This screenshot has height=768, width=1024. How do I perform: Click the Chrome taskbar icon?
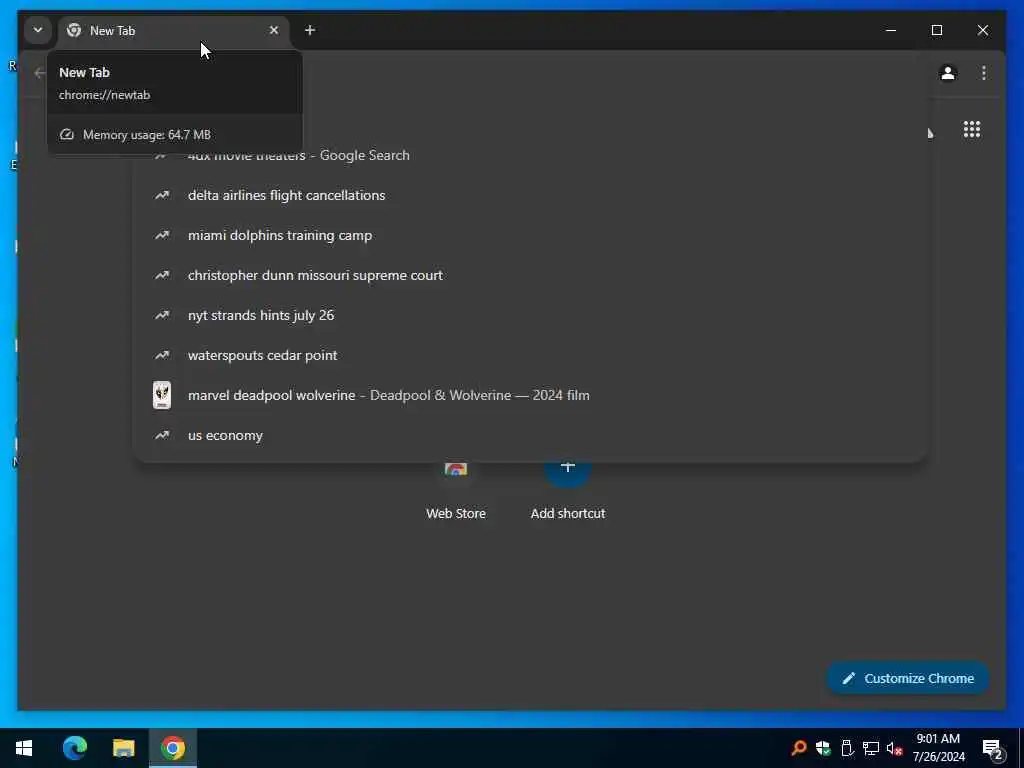(172, 748)
